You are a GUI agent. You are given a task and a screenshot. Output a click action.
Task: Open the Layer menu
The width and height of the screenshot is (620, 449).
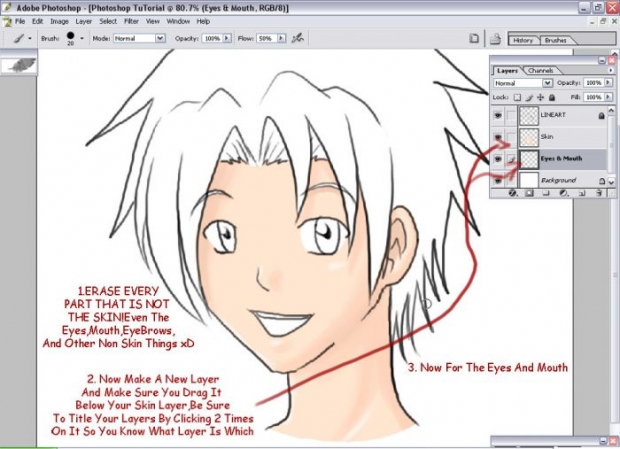[83, 21]
